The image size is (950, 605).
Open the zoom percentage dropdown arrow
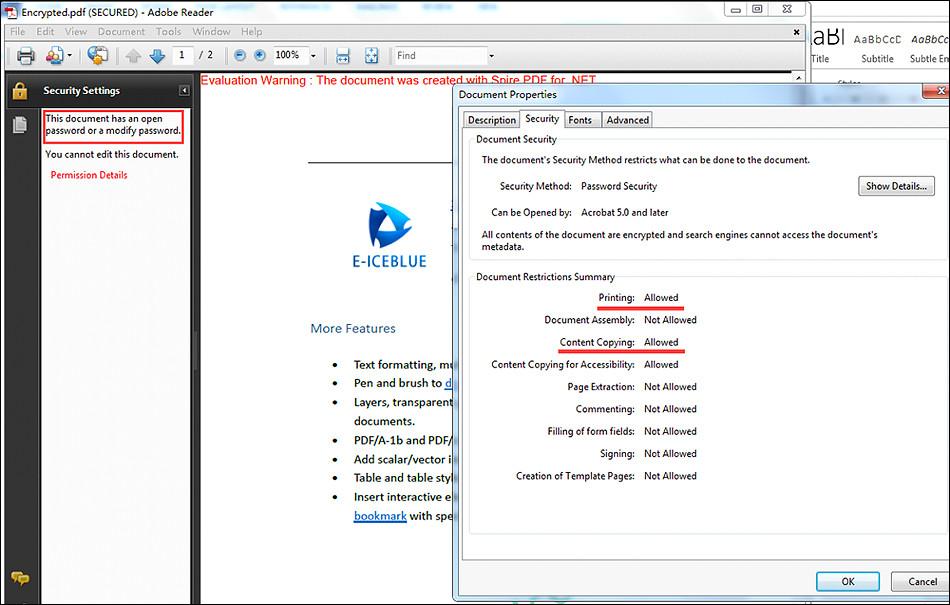coord(313,56)
